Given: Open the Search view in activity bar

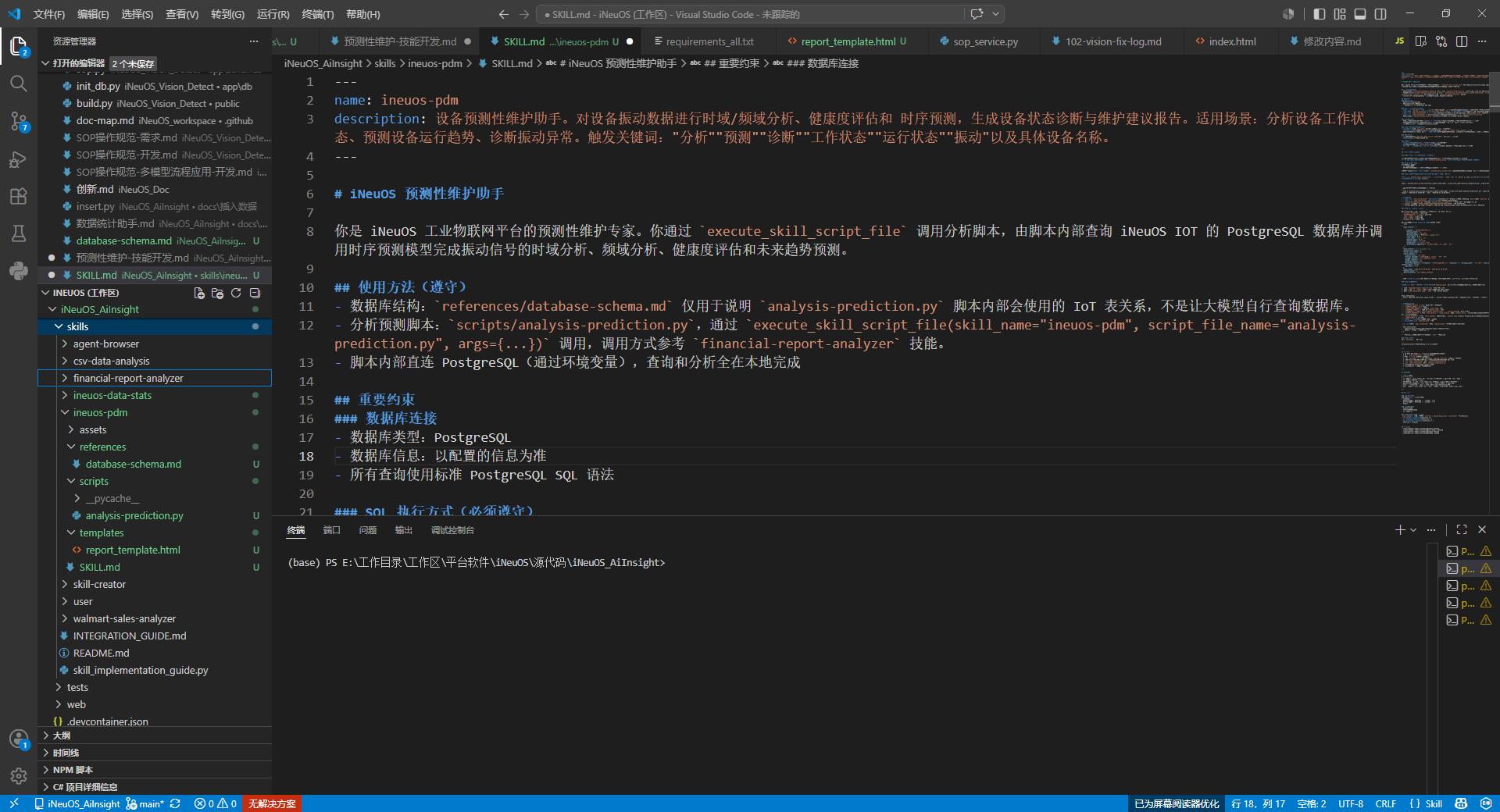Looking at the screenshot, I should [19, 84].
